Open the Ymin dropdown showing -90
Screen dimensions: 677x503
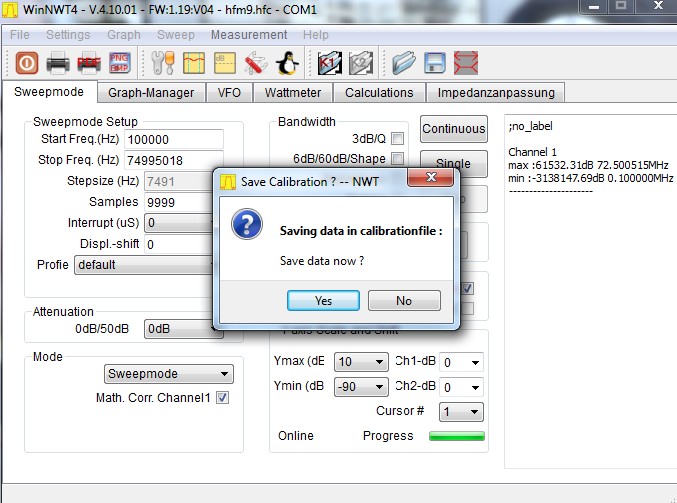(x=361, y=386)
